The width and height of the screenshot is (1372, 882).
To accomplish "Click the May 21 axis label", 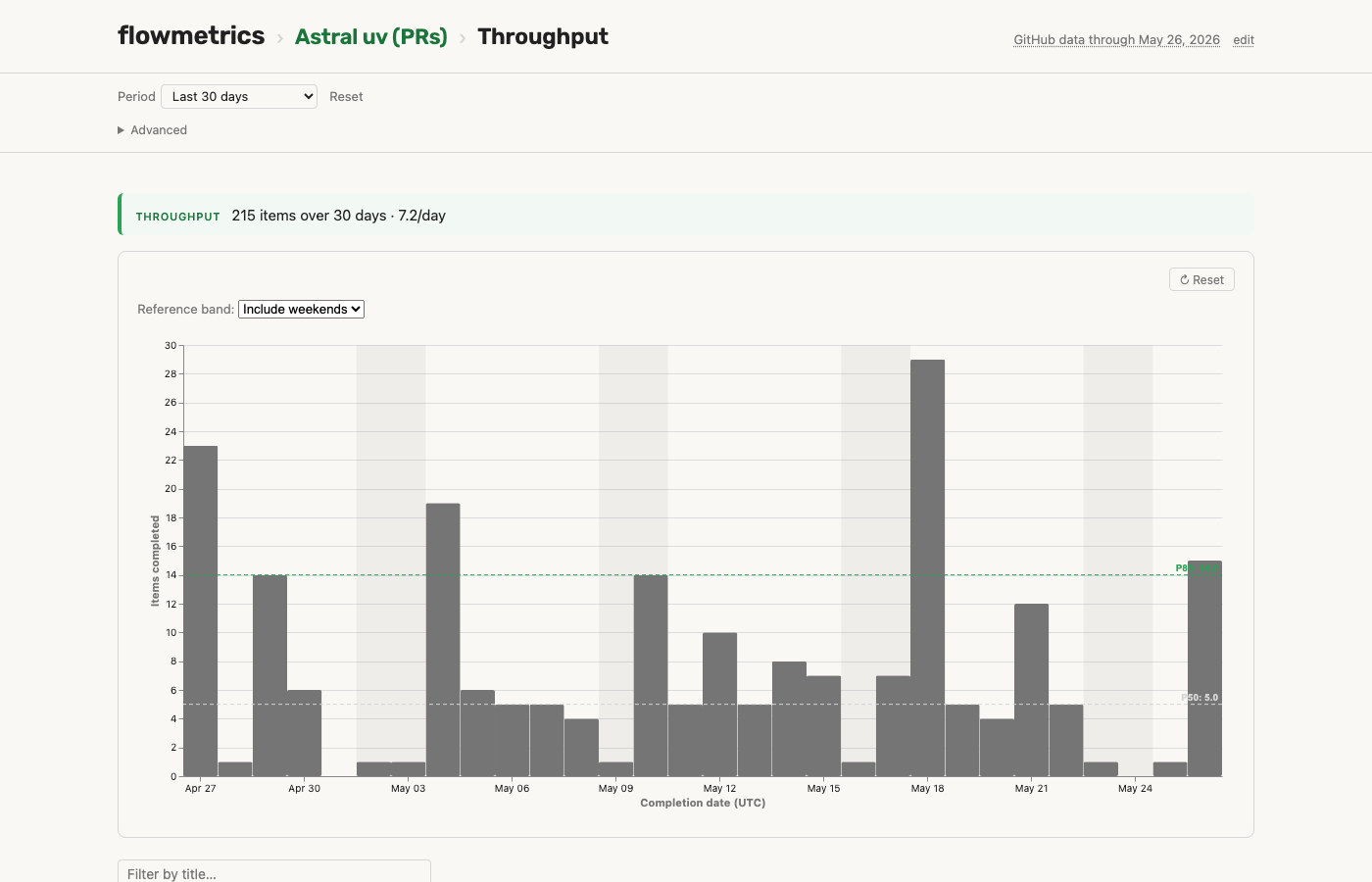I will 1031,788.
